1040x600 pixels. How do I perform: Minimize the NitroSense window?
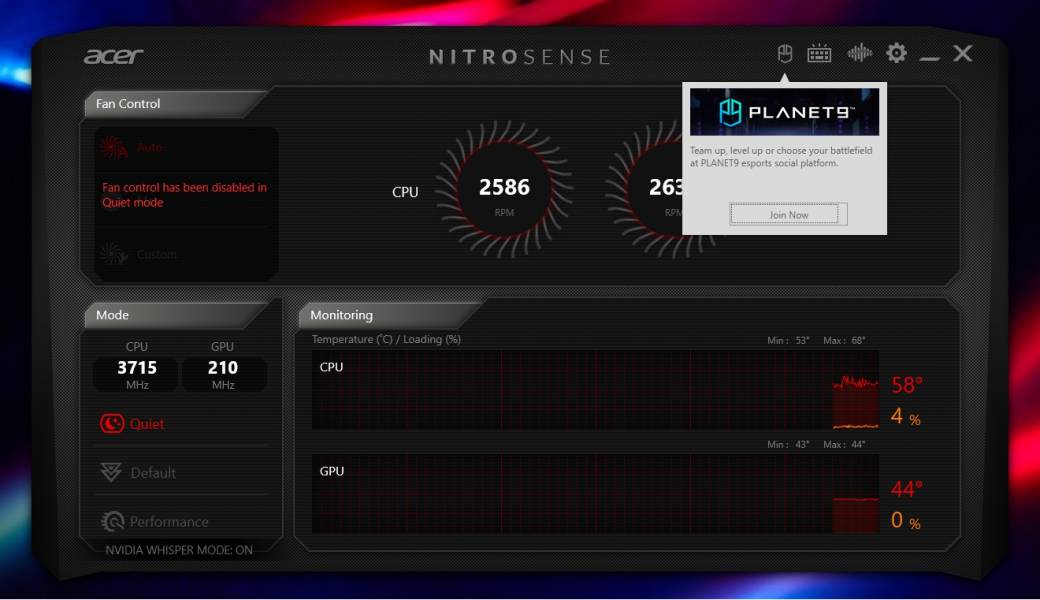click(x=929, y=58)
